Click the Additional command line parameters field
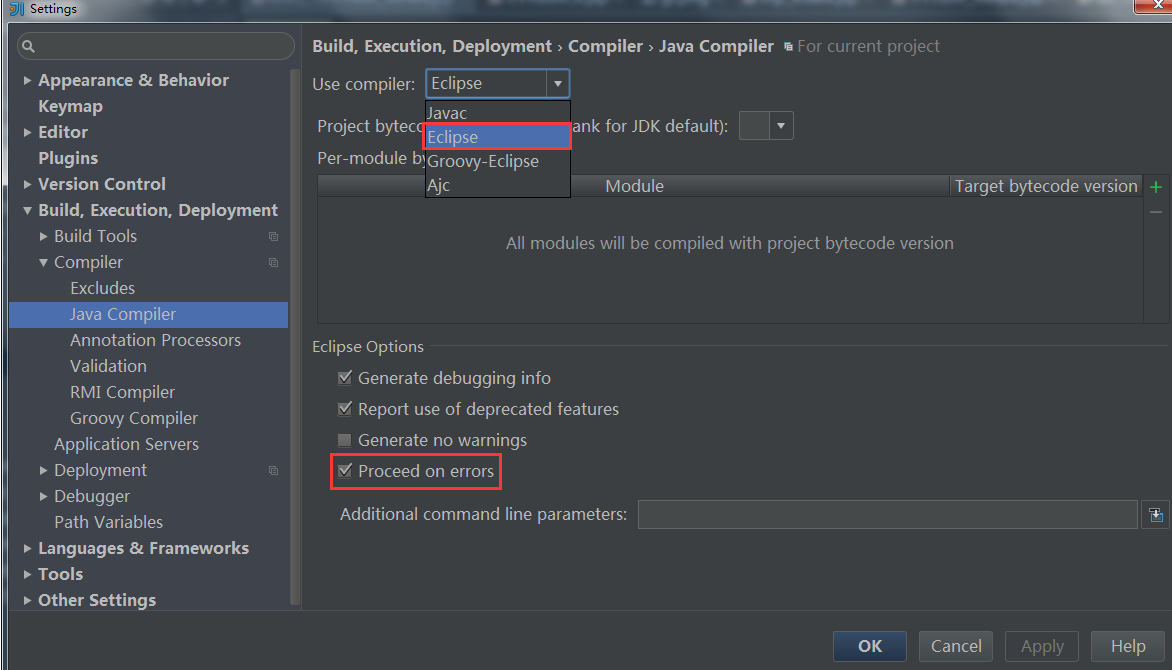The width and height of the screenshot is (1172, 670). pos(887,515)
